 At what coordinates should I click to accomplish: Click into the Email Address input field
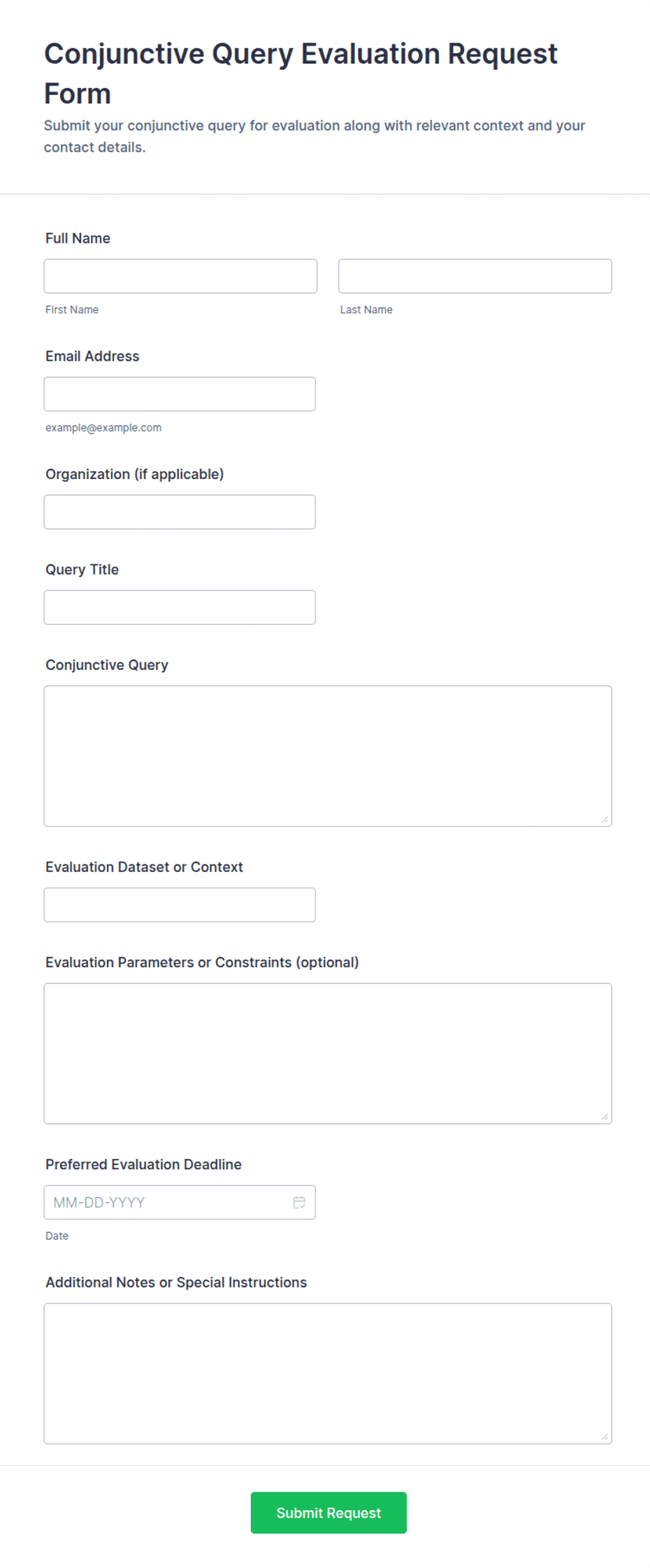(180, 394)
